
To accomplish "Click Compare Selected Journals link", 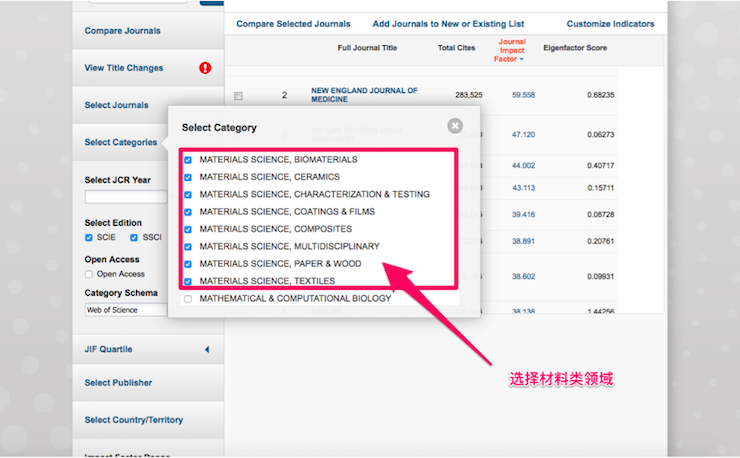I will 293,24.
